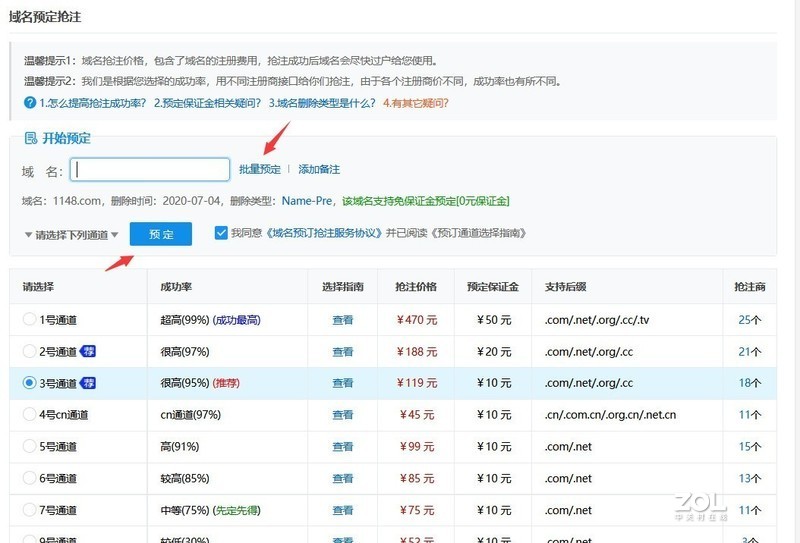The height and width of the screenshot is (543, 800).
Task: Click the blue question mark help icon
Action: coord(30,103)
